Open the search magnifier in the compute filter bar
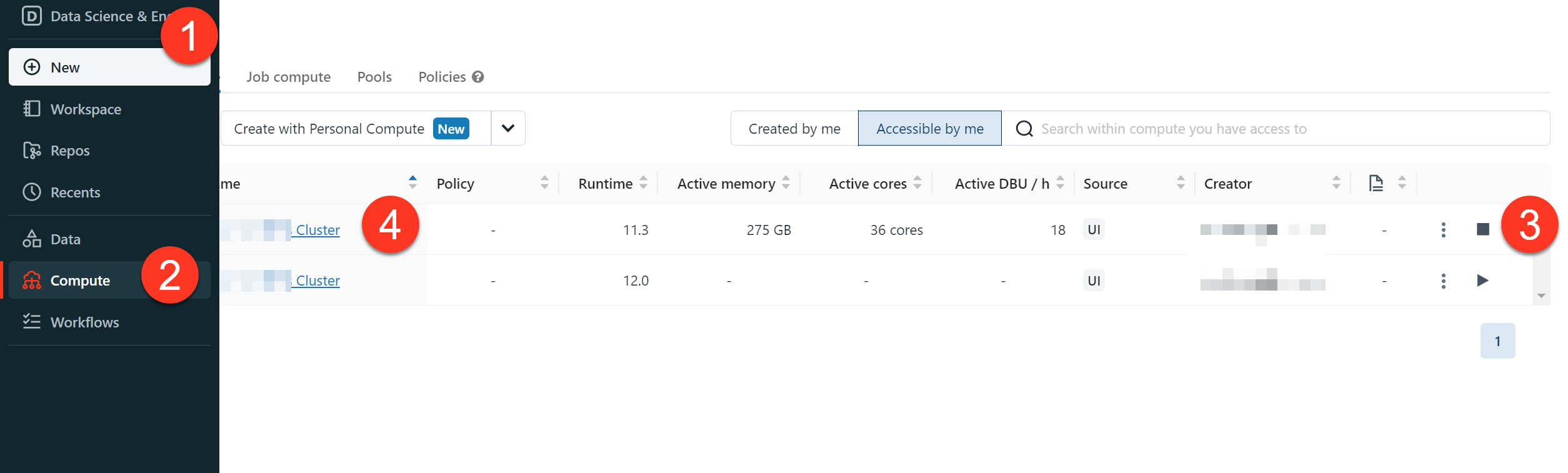The width and height of the screenshot is (1568, 473). (x=1024, y=128)
